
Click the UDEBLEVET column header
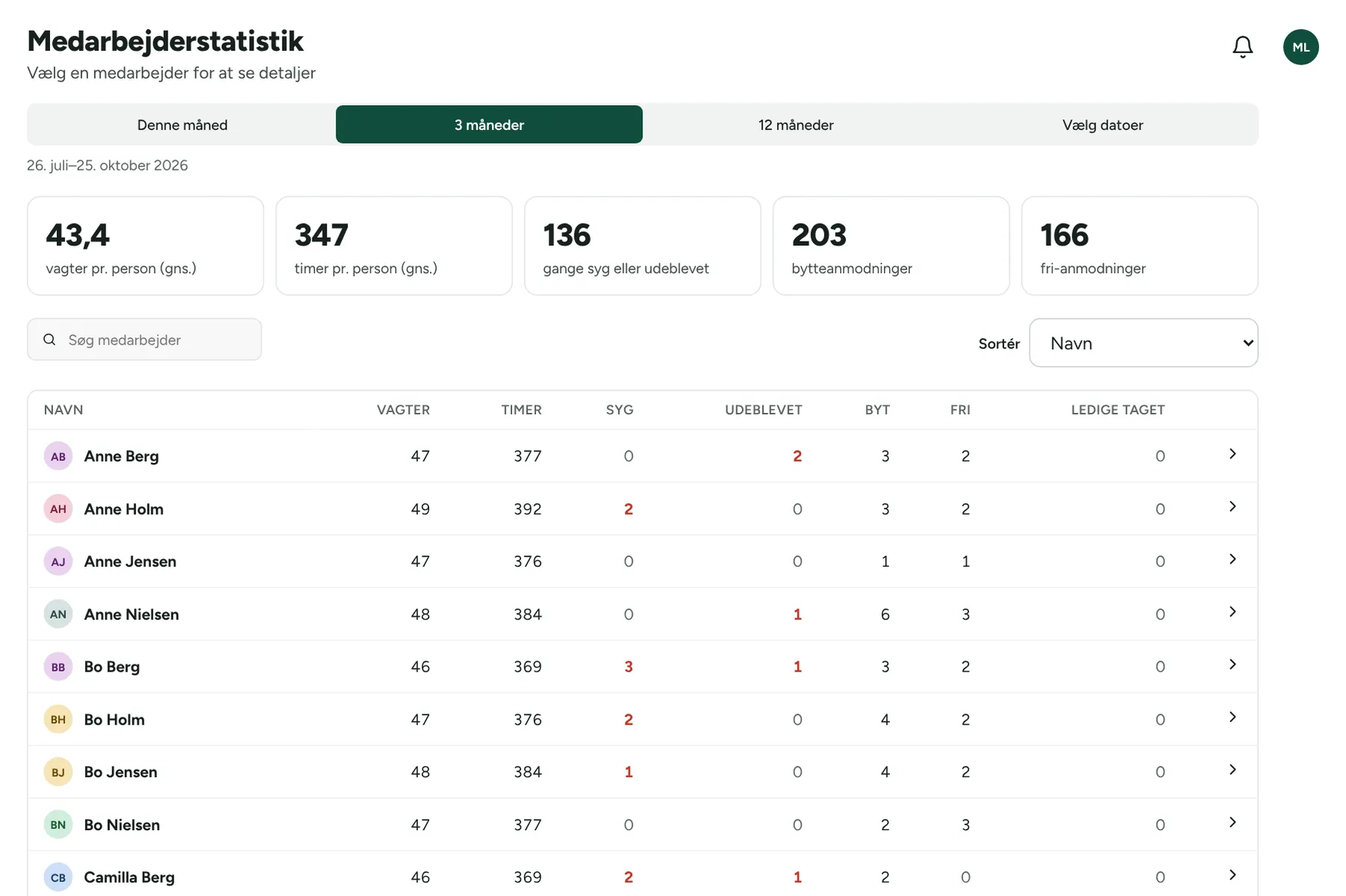tap(763, 410)
